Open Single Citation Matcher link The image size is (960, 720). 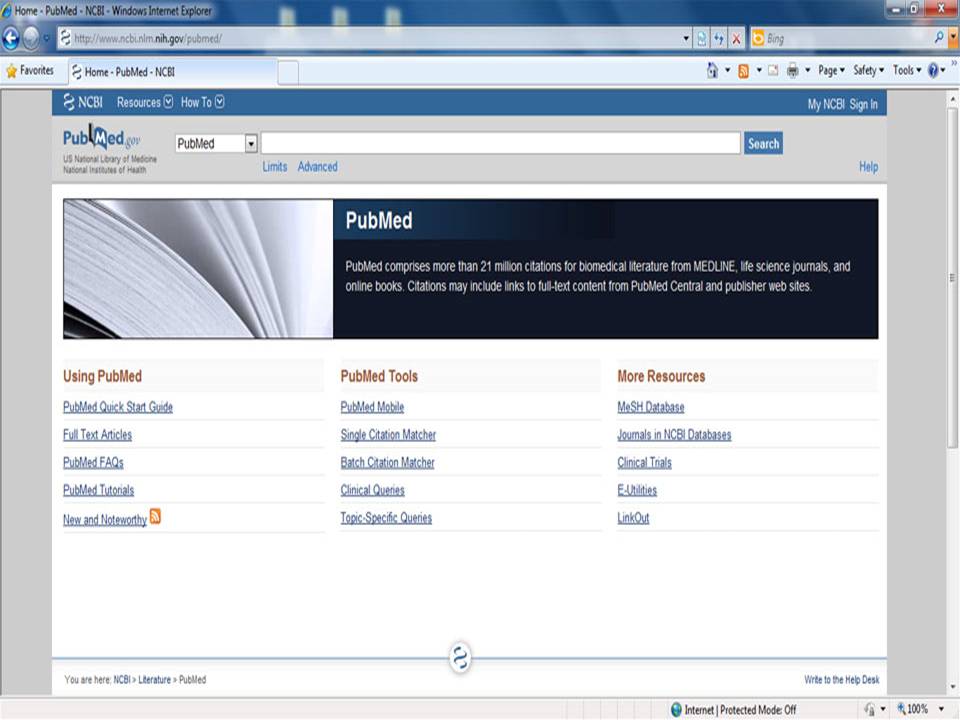[388, 435]
